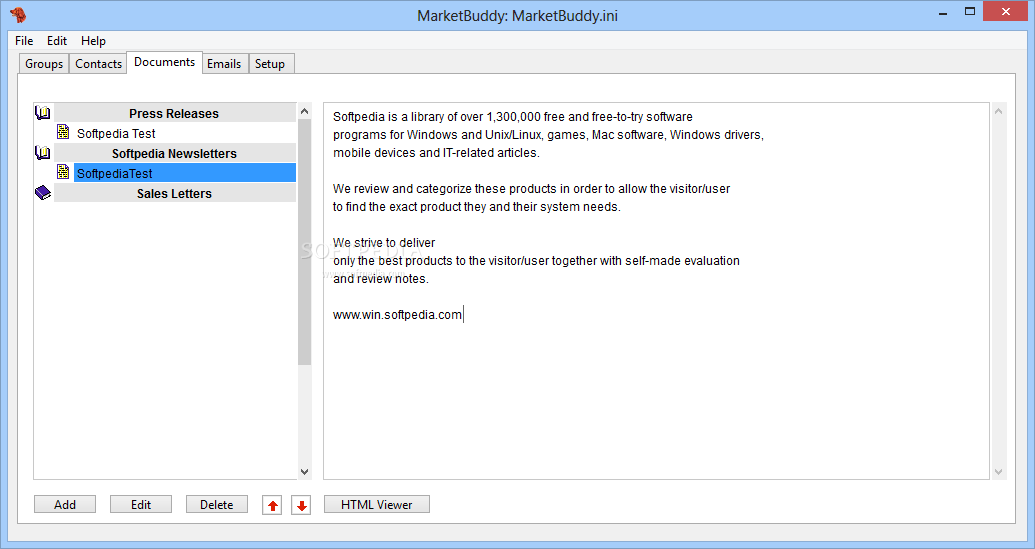
Task: Click the document list scrollbar thumb
Action: click(304, 242)
